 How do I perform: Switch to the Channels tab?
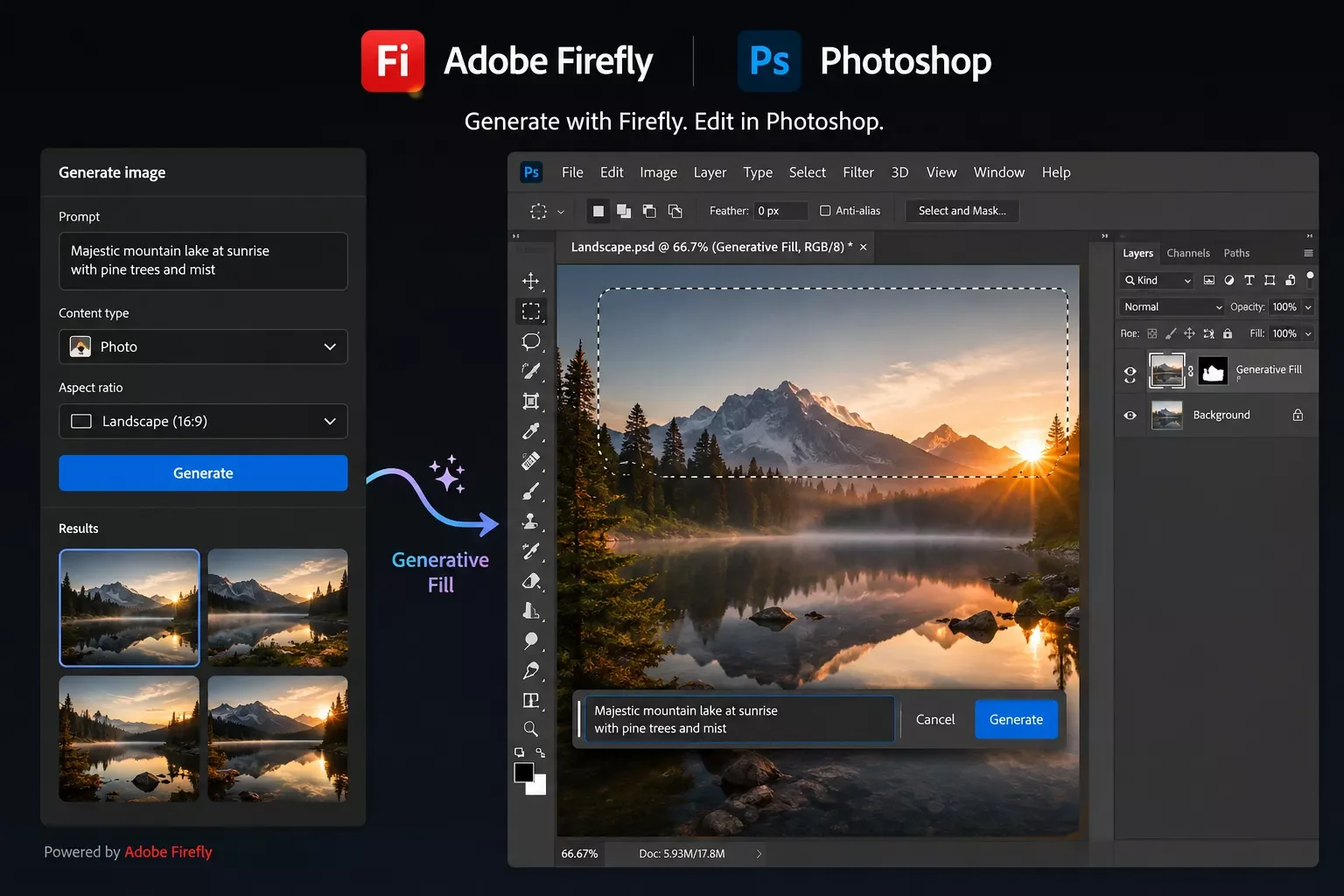[x=1188, y=253]
